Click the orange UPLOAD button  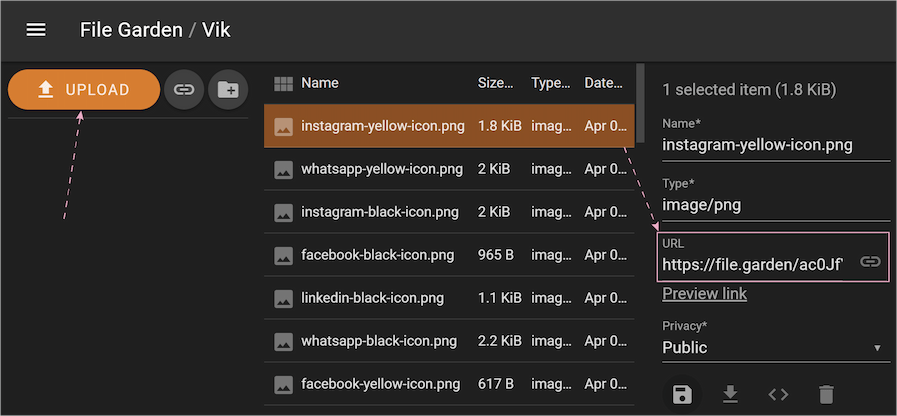click(84, 89)
